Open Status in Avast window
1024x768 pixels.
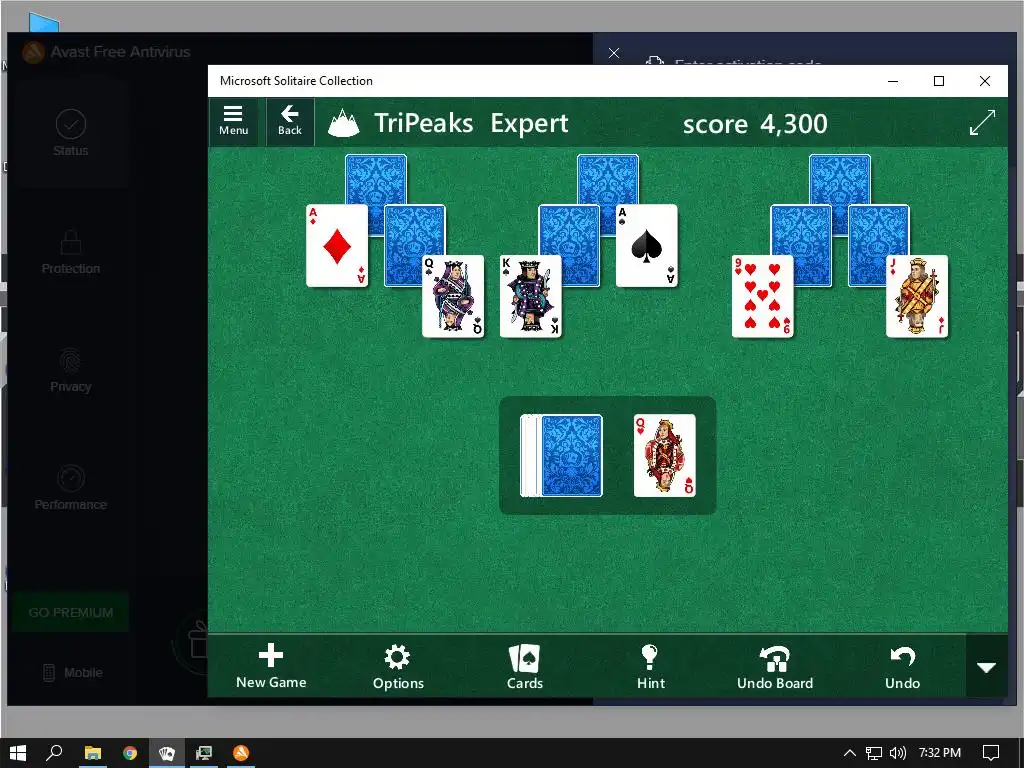point(71,133)
